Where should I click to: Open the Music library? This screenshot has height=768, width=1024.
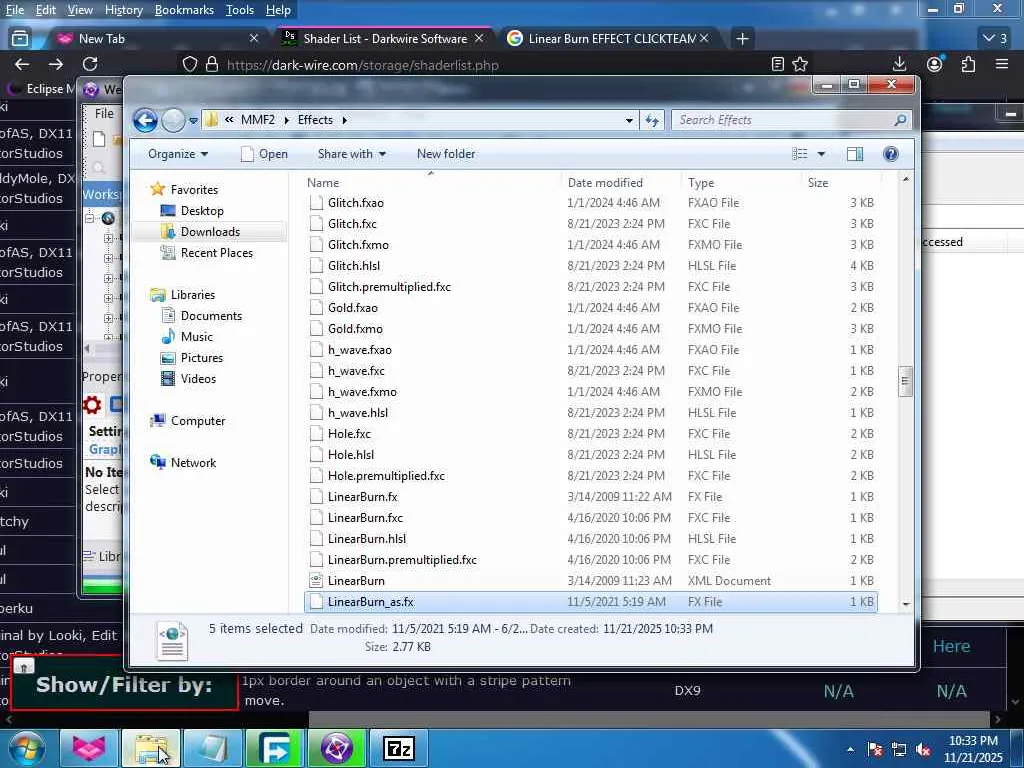tap(197, 337)
